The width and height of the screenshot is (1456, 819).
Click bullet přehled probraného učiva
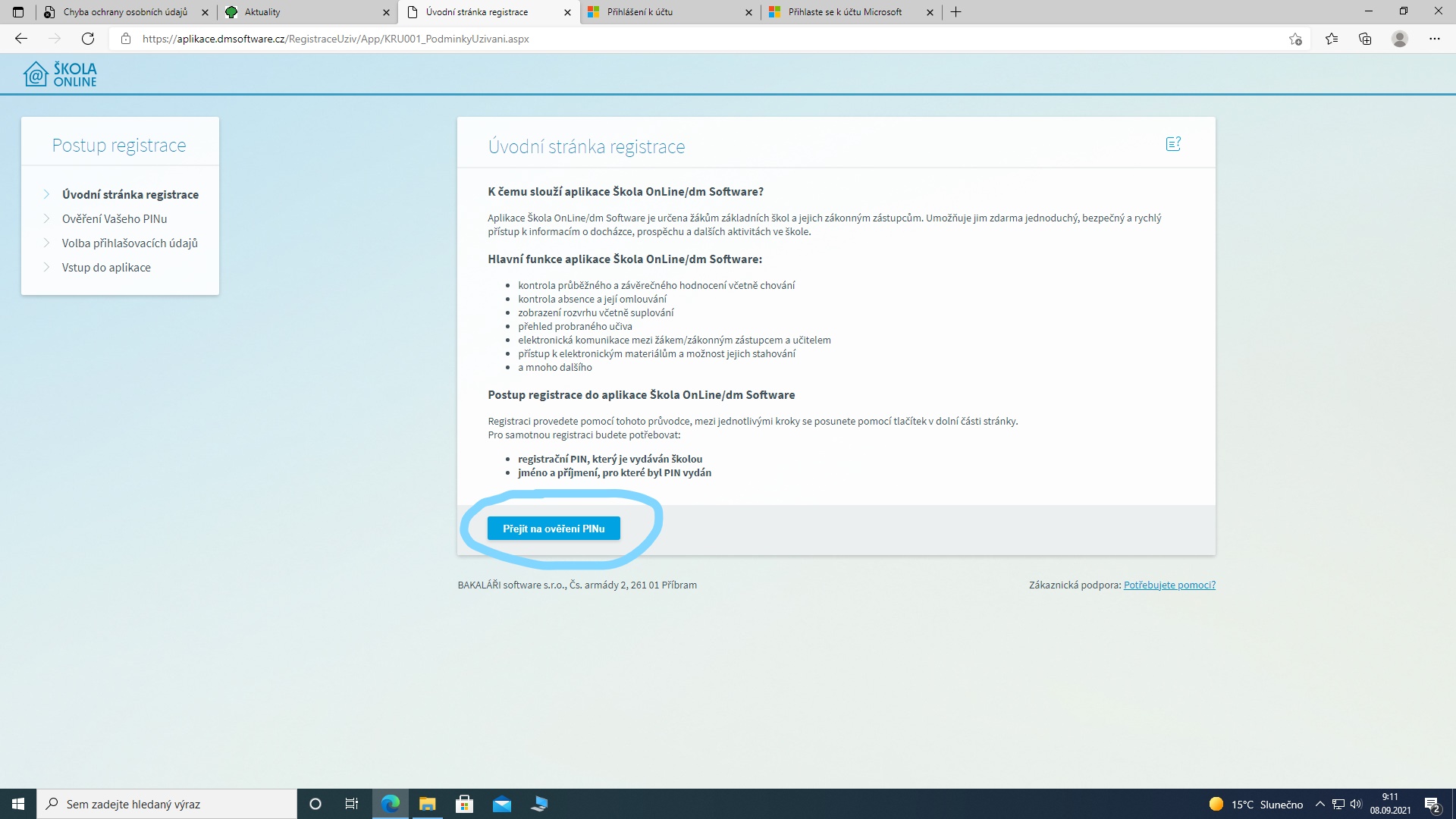pyautogui.click(x=575, y=326)
